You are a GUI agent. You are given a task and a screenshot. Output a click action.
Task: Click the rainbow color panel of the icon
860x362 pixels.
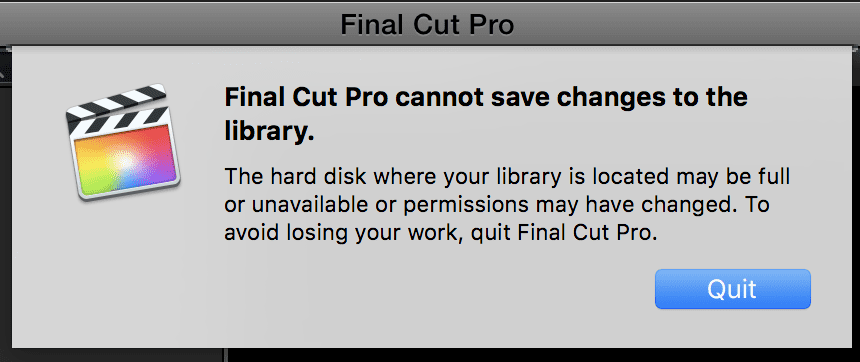(x=127, y=161)
